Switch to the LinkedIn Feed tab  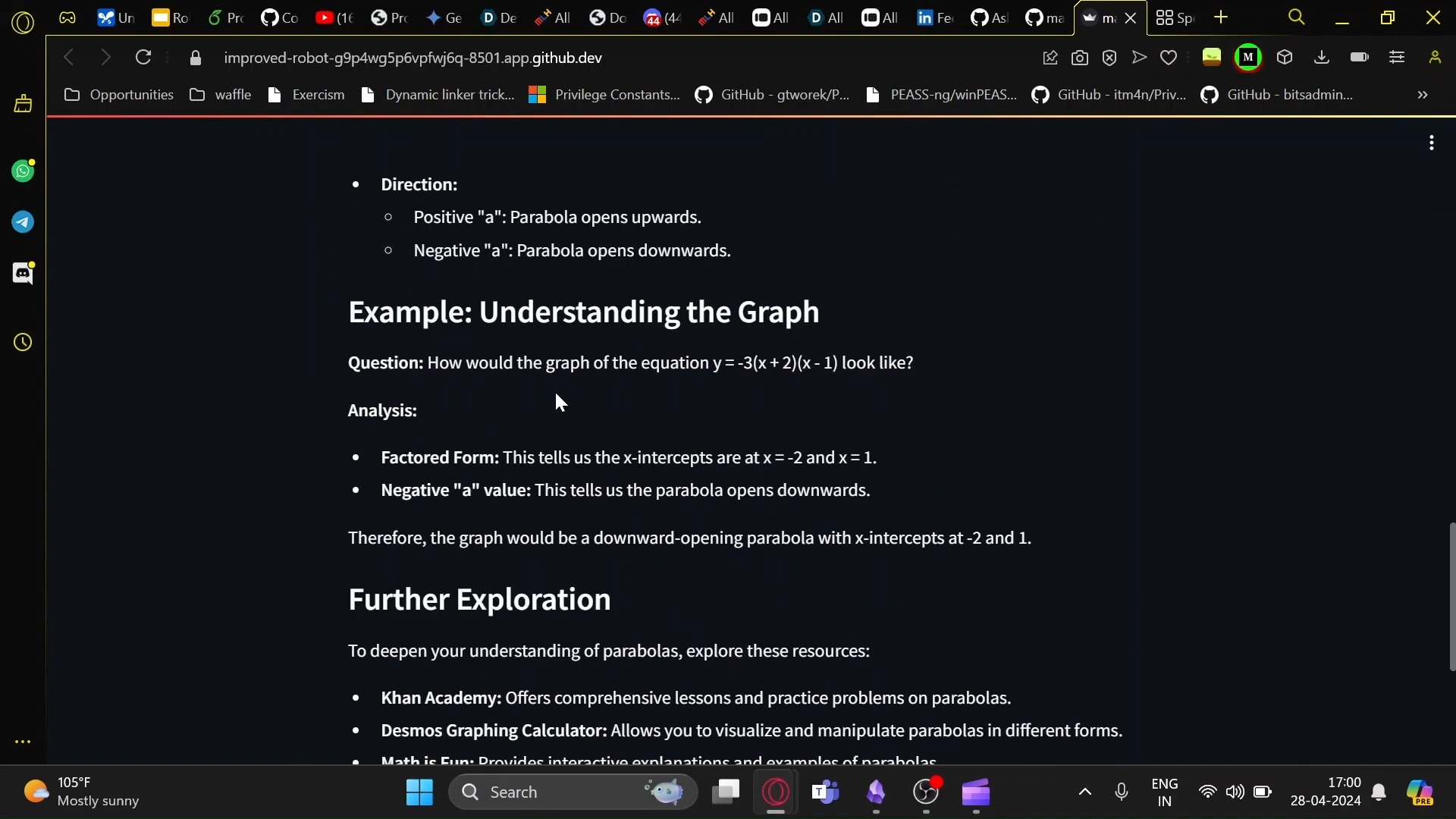pyautogui.click(x=934, y=17)
